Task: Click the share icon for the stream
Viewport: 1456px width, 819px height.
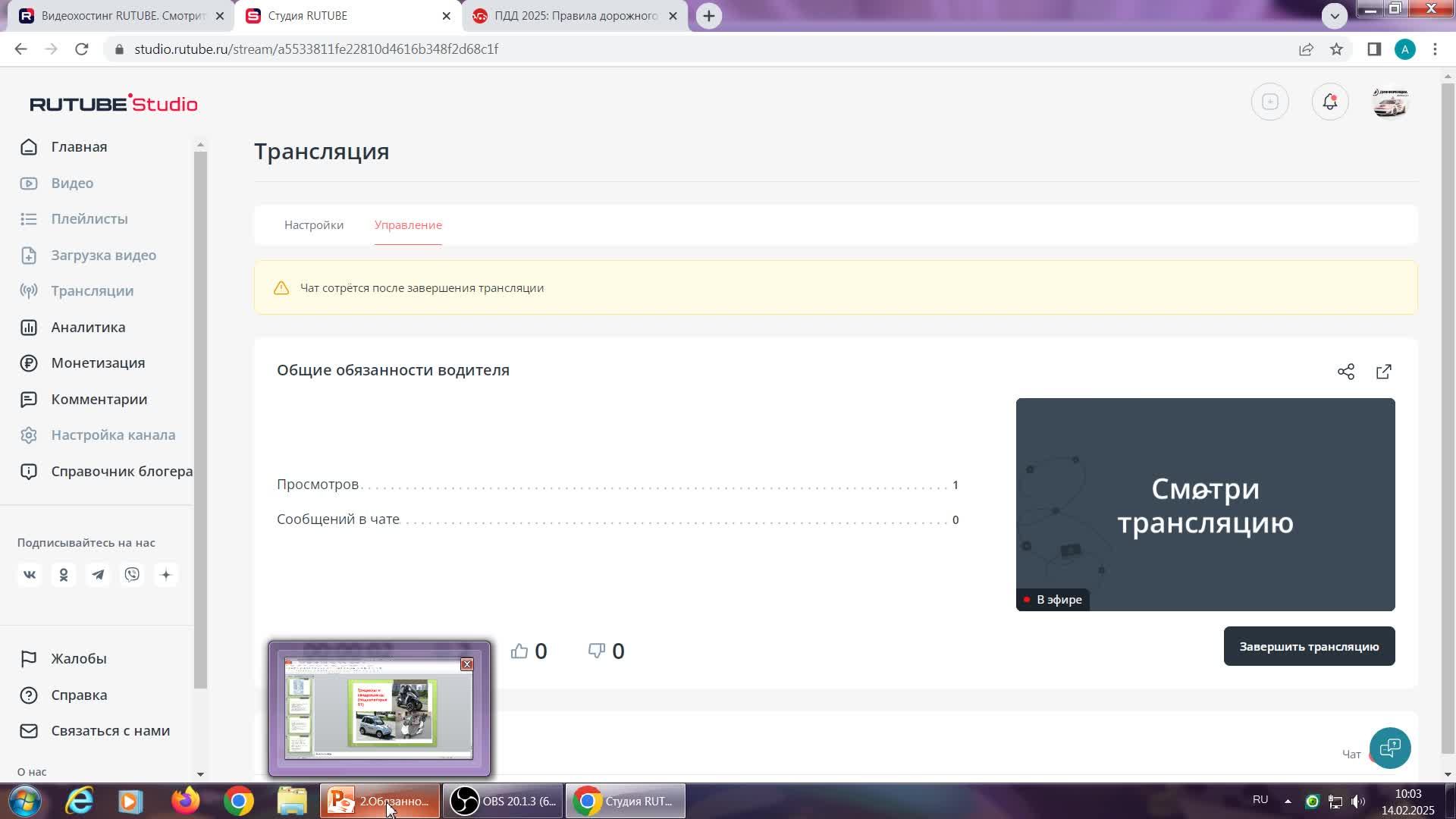Action: pyautogui.click(x=1347, y=371)
